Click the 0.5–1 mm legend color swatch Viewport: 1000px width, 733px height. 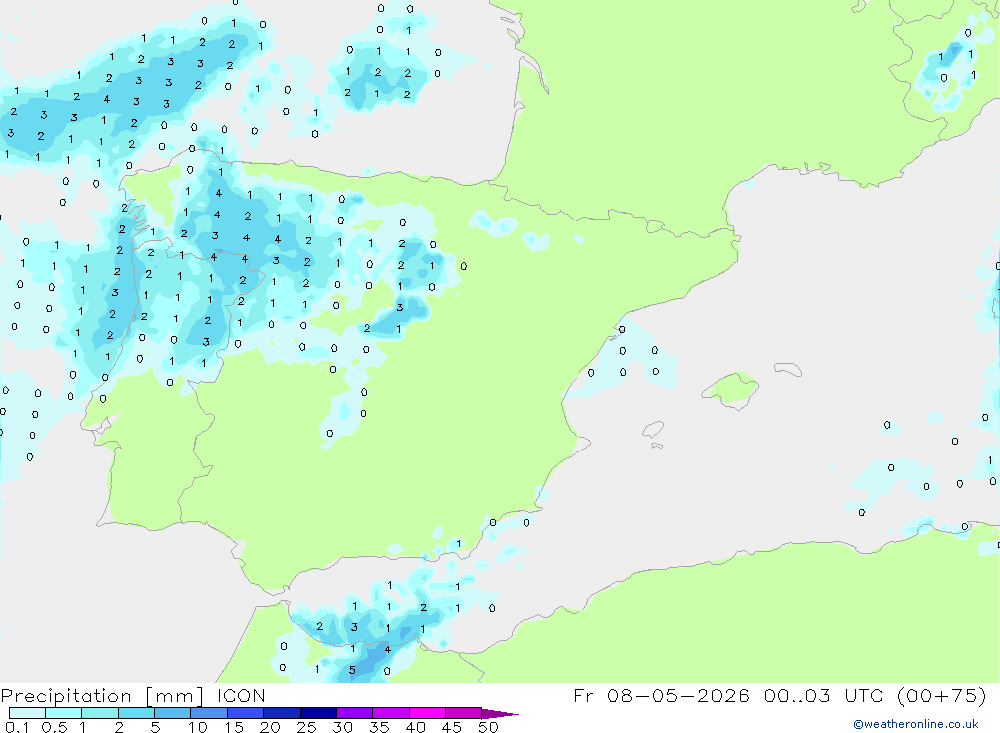click(64, 713)
